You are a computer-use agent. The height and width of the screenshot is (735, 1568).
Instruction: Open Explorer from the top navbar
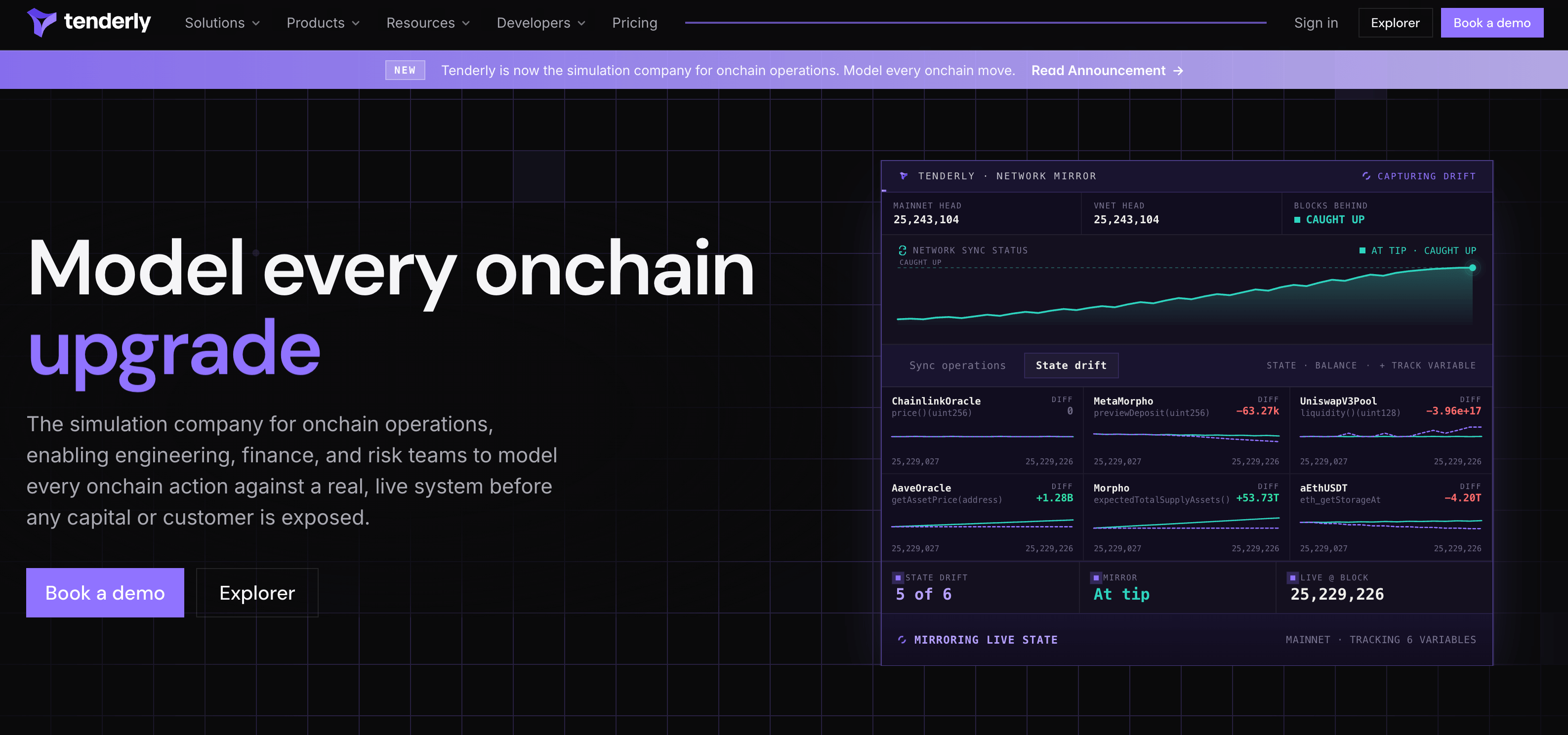(x=1395, y=23)
